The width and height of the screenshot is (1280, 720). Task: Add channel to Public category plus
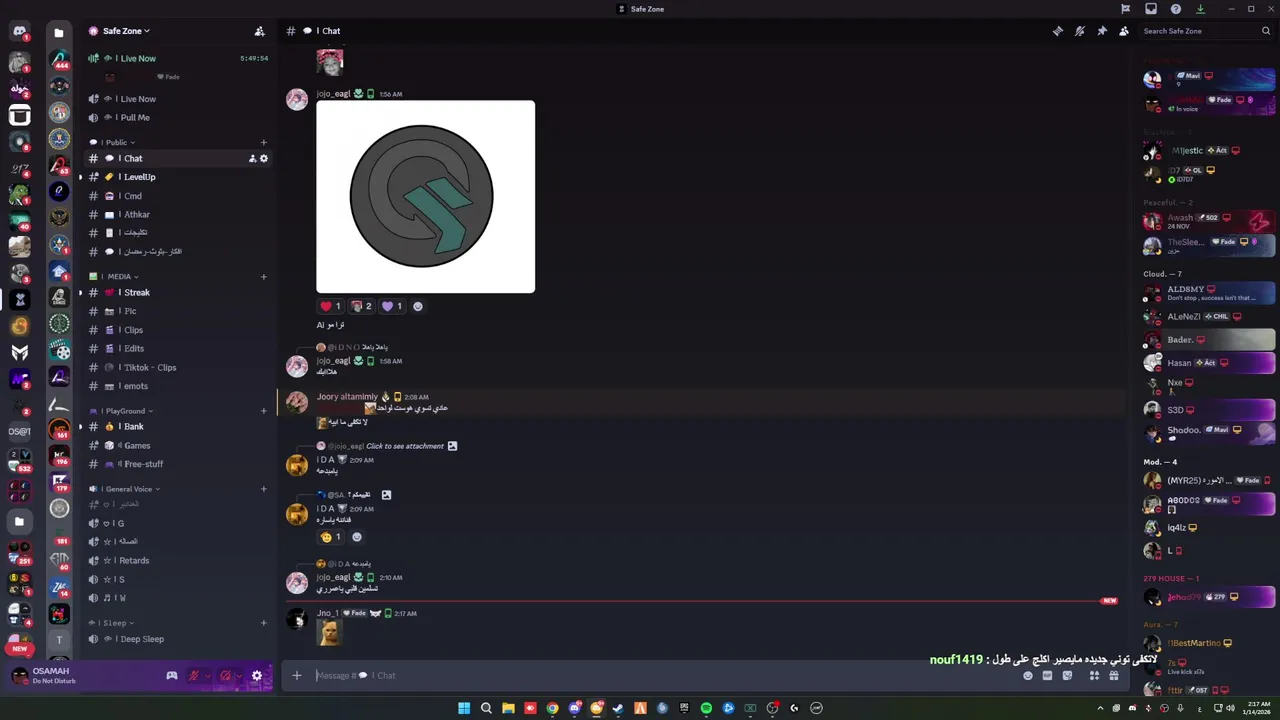pos(264,142)
